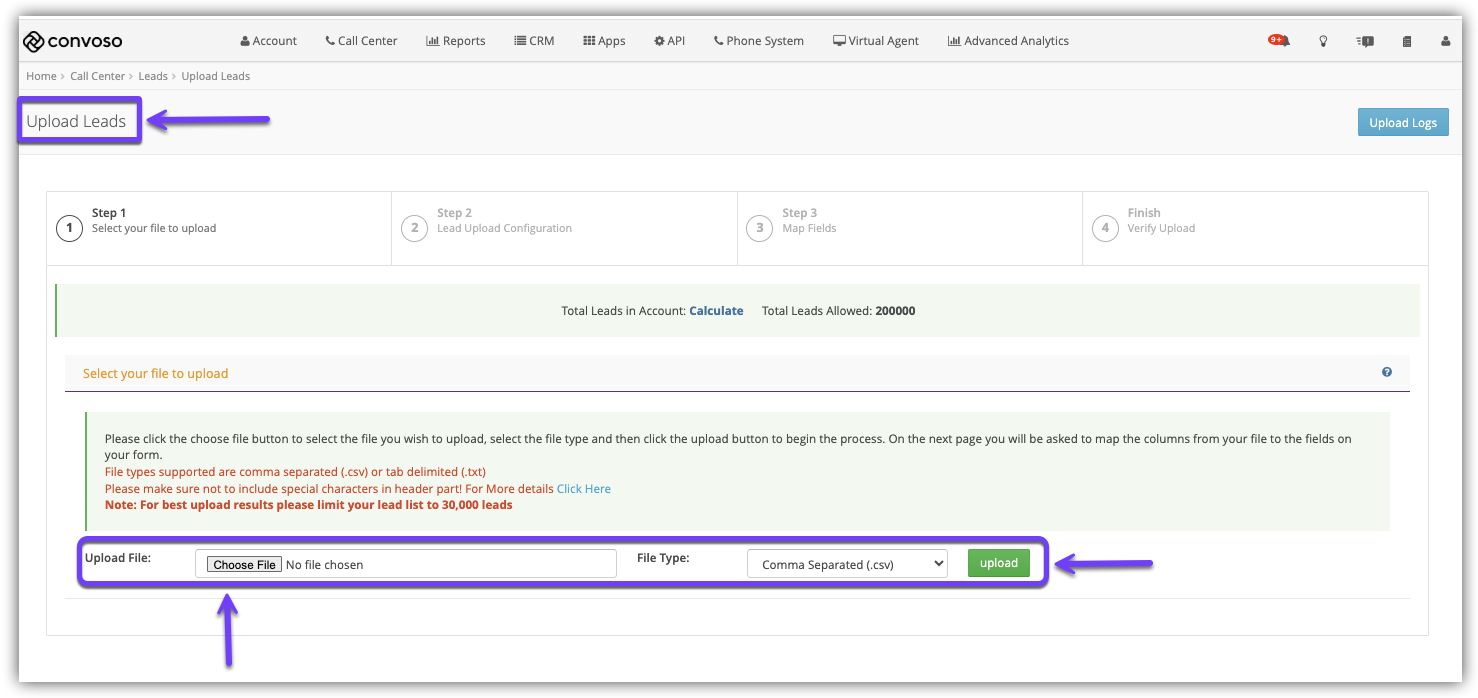This screenshot has width=1478, height=698.
Task: Open the user profile icon
Action: tap(1445, 41)
